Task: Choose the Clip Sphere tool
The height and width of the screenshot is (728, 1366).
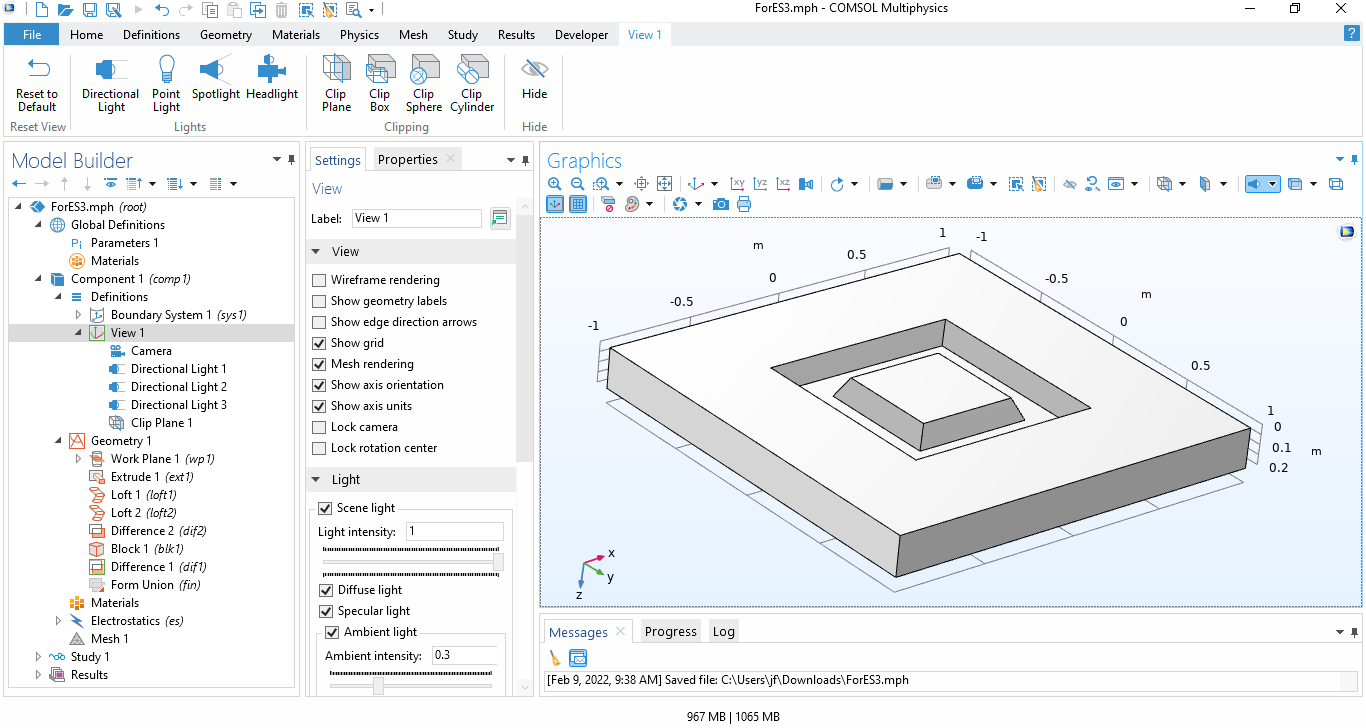Action: 423,84
